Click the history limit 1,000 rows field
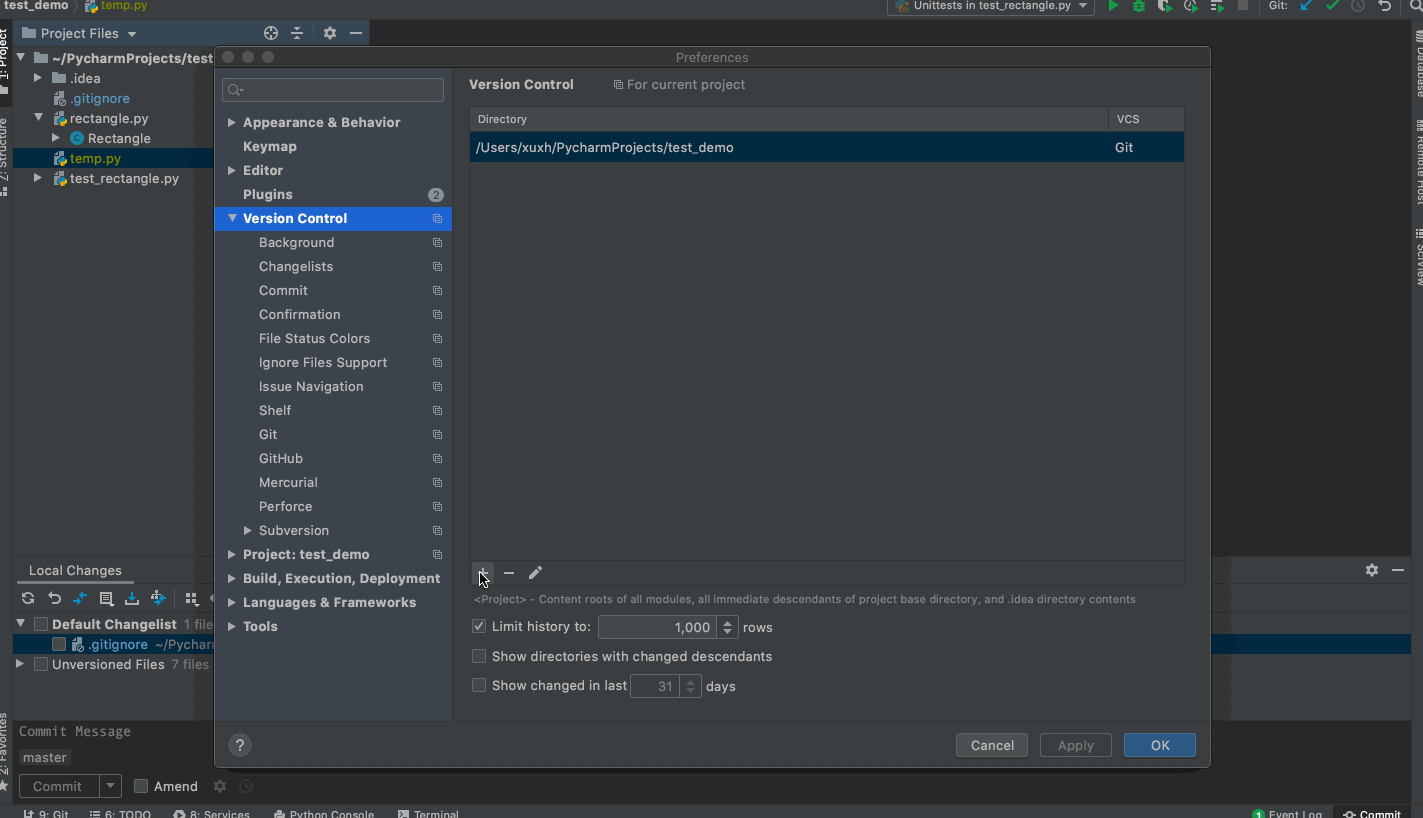The width and height of the screenshot is (1423, 818). coord(658,627)
